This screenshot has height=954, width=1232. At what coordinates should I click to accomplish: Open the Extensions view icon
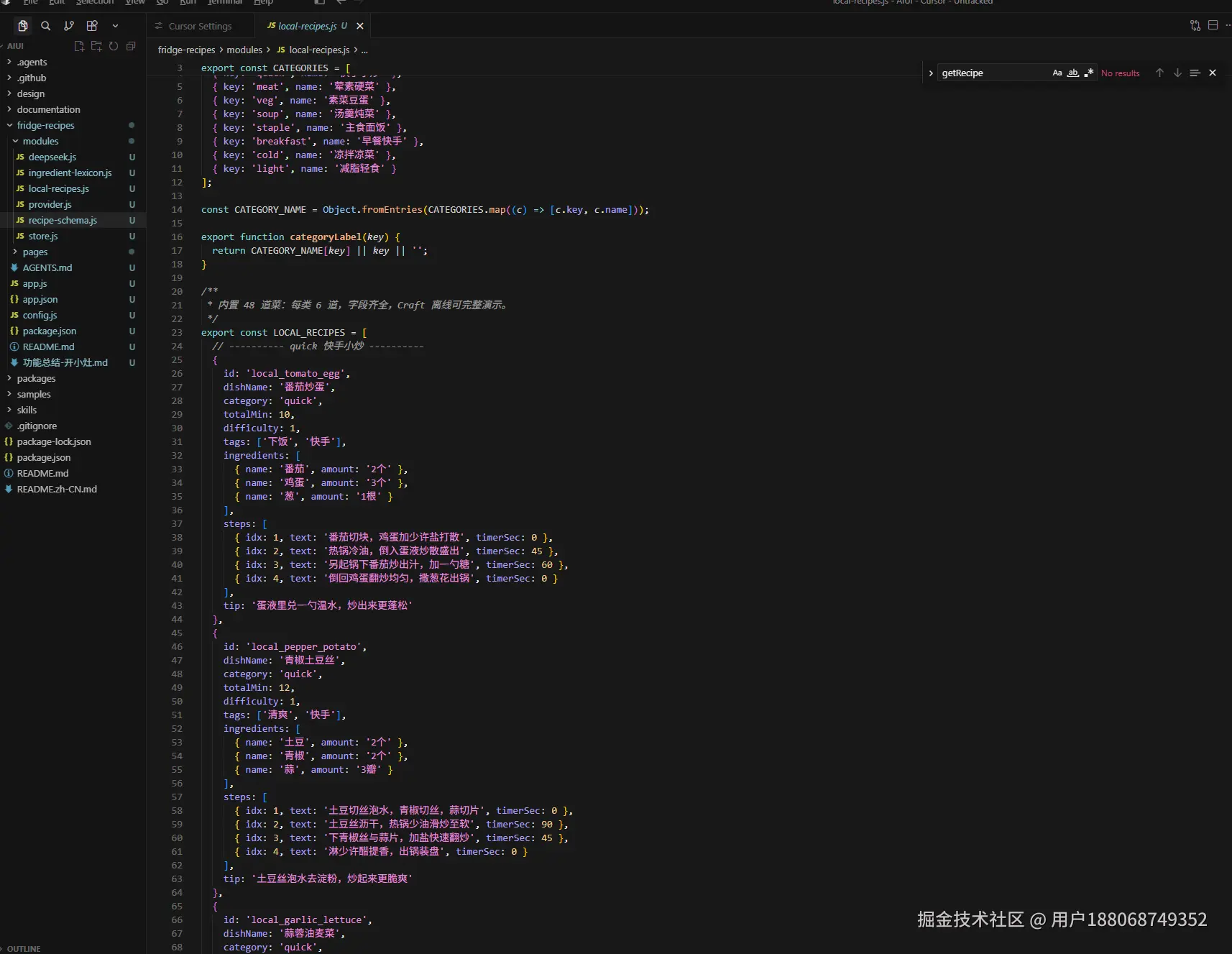92,26
